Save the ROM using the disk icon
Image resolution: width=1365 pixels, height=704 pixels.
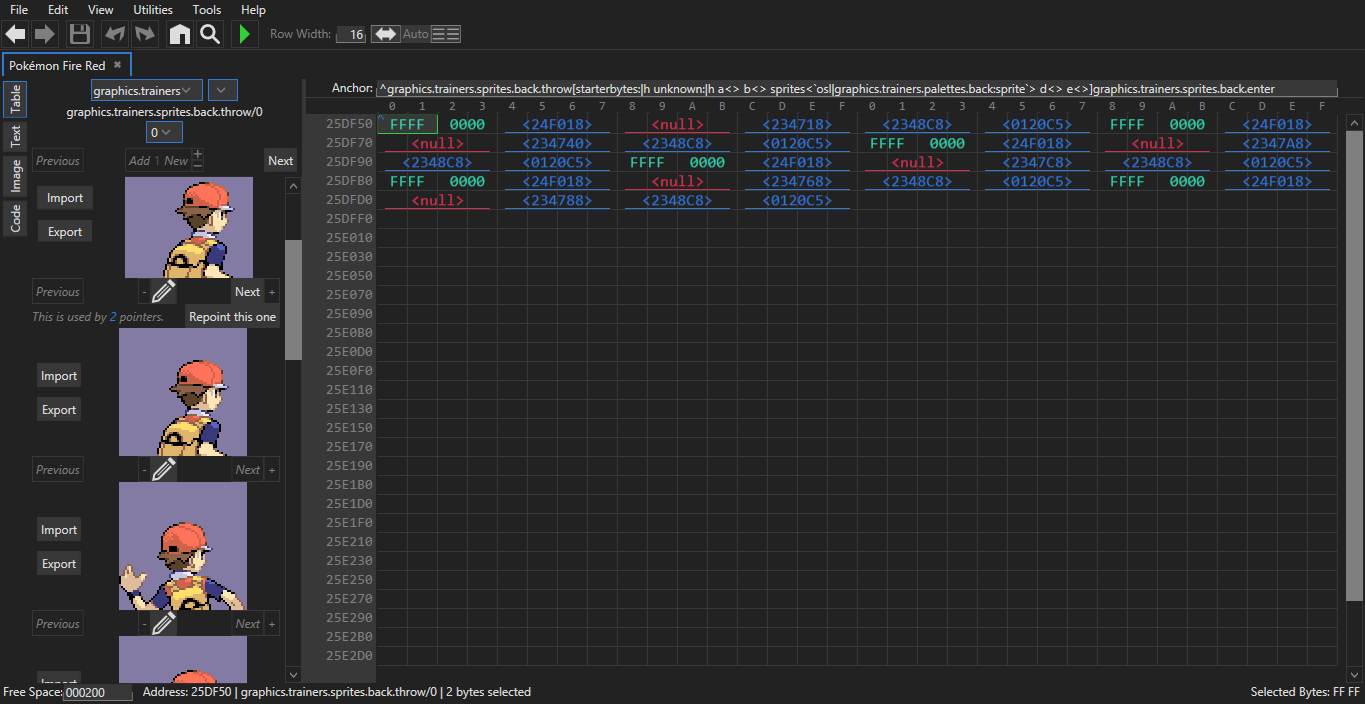79,33
